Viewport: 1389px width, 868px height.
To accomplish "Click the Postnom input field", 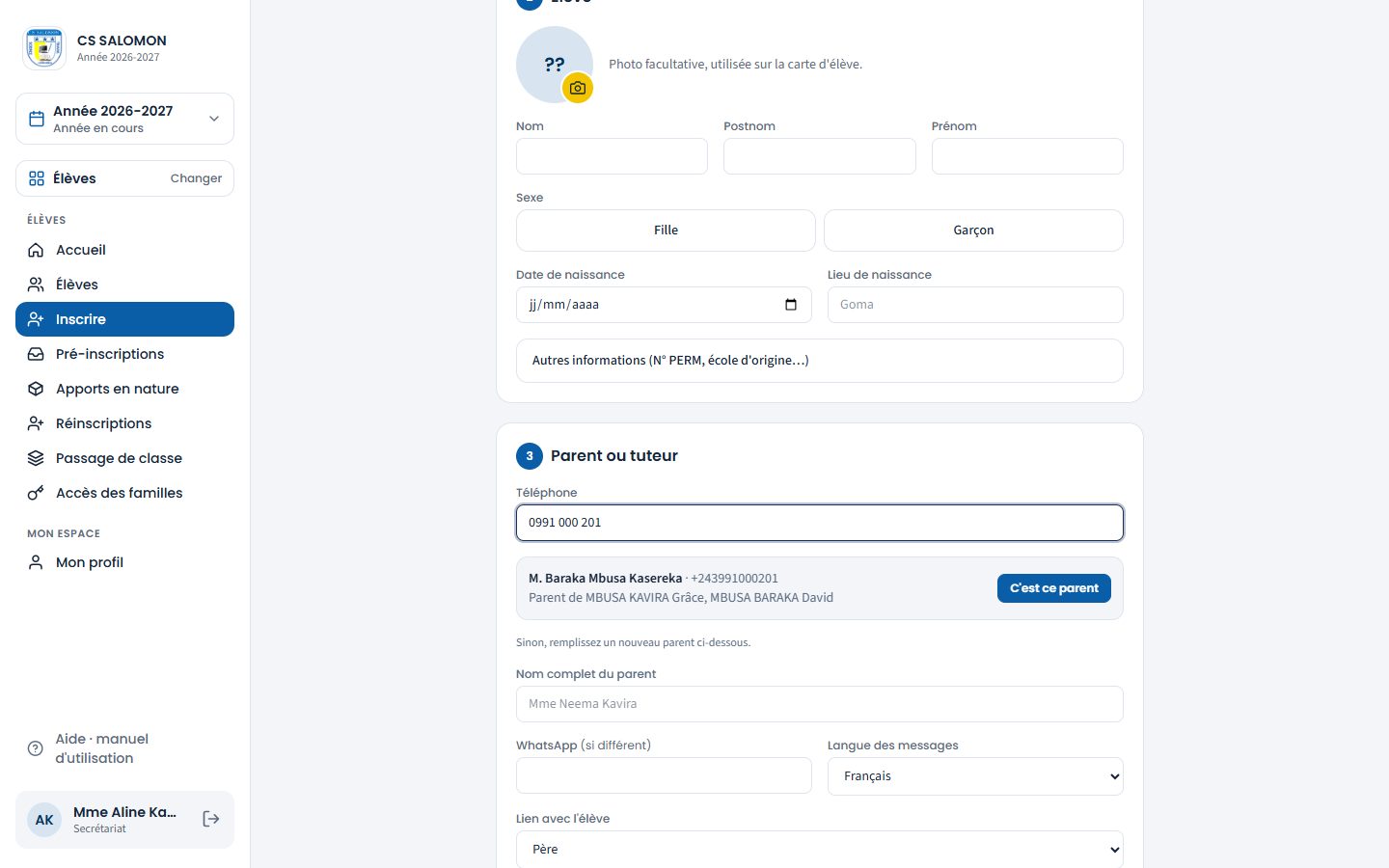I will pos(820,156).
